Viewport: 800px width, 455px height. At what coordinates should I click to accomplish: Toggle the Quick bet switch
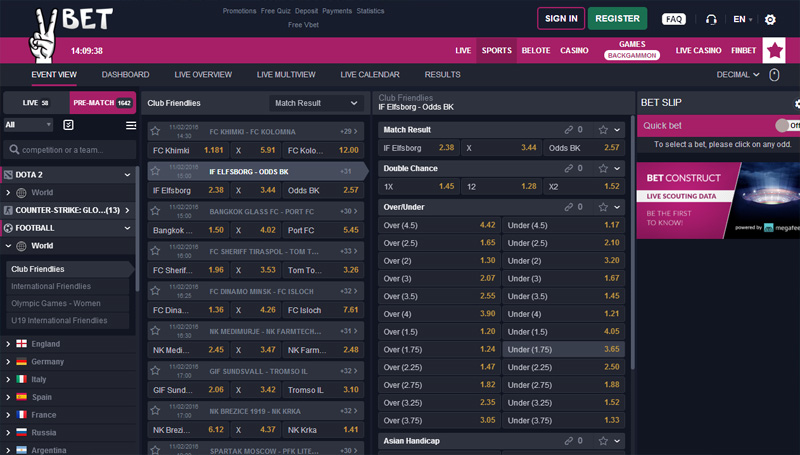(x=787, y=125)
